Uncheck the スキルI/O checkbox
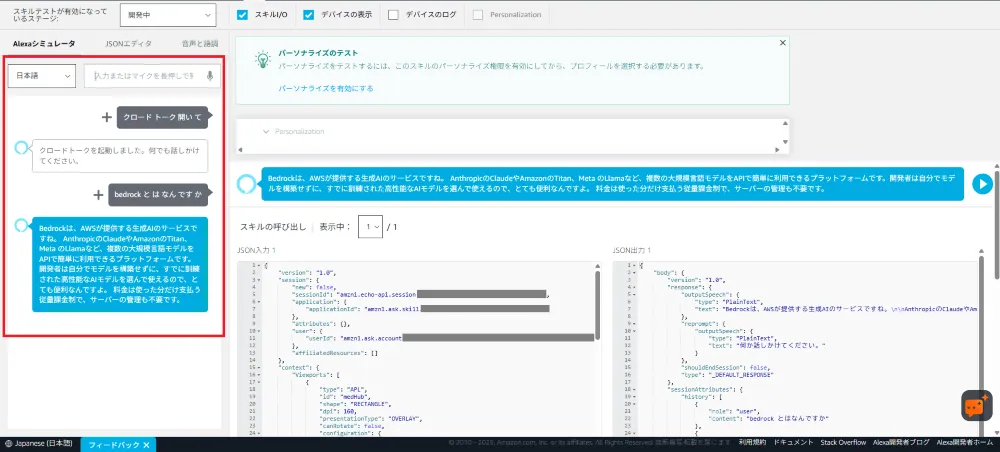Viewport: 1000px width, 452px height. click(x=243, y=15)
